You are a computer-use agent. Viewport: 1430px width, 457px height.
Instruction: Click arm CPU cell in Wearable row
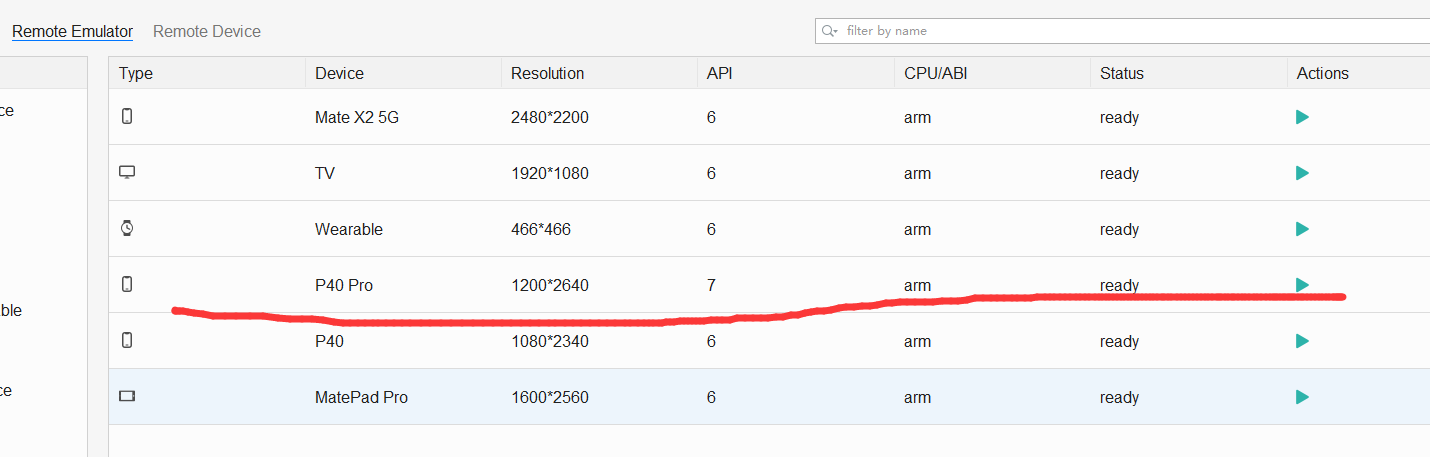pyautogui.click(x=917, y=229)
